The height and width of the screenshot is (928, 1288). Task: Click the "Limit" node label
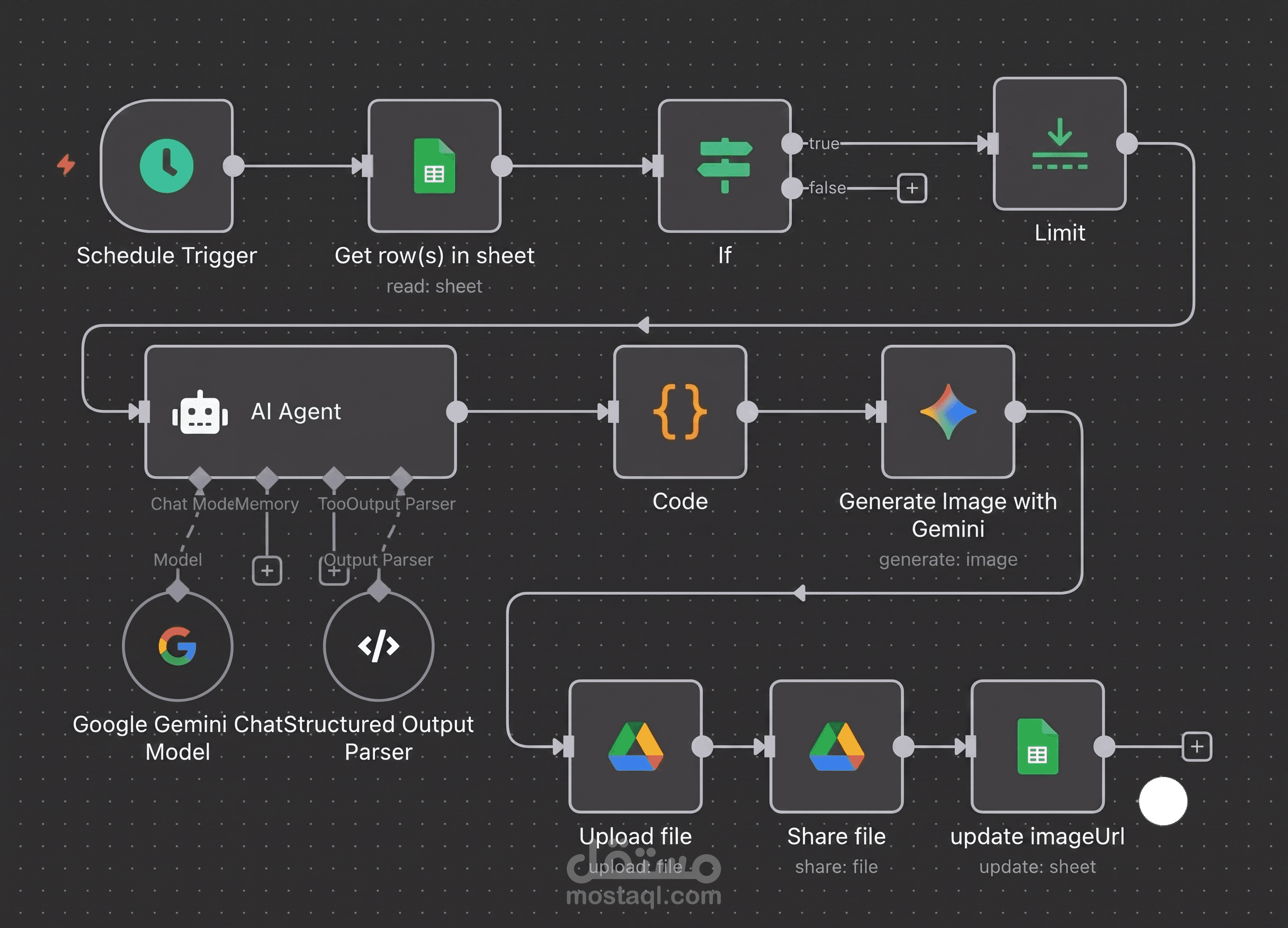(1060, 233)
